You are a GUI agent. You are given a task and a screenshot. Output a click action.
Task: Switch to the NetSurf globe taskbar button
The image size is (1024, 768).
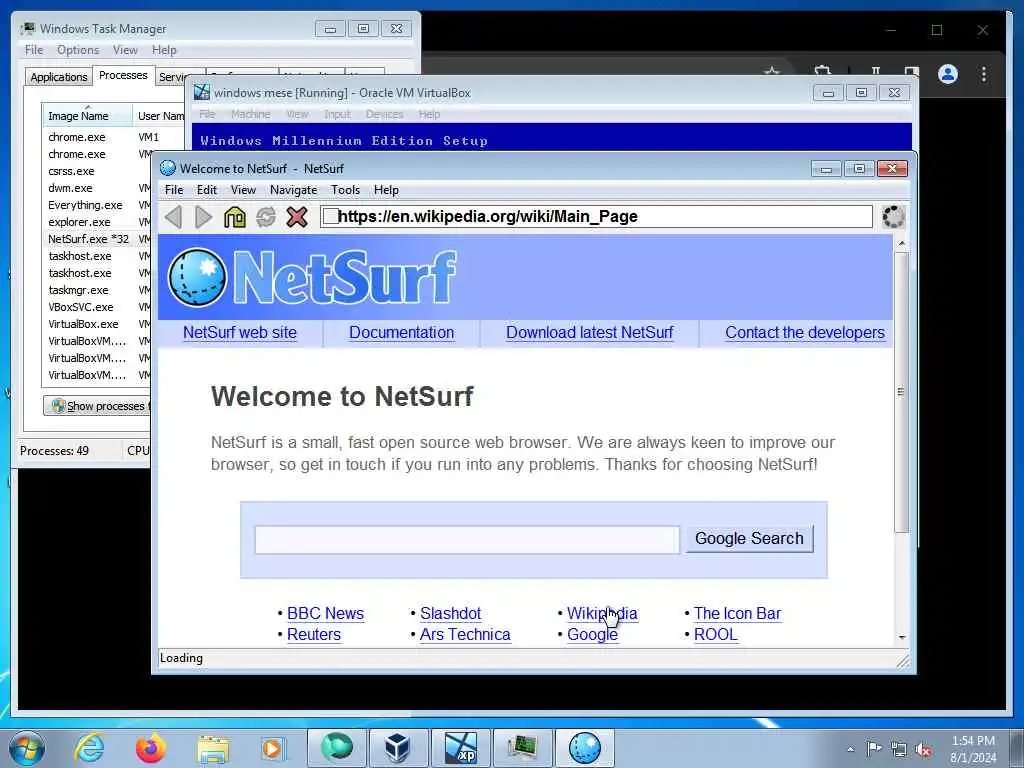584,748
